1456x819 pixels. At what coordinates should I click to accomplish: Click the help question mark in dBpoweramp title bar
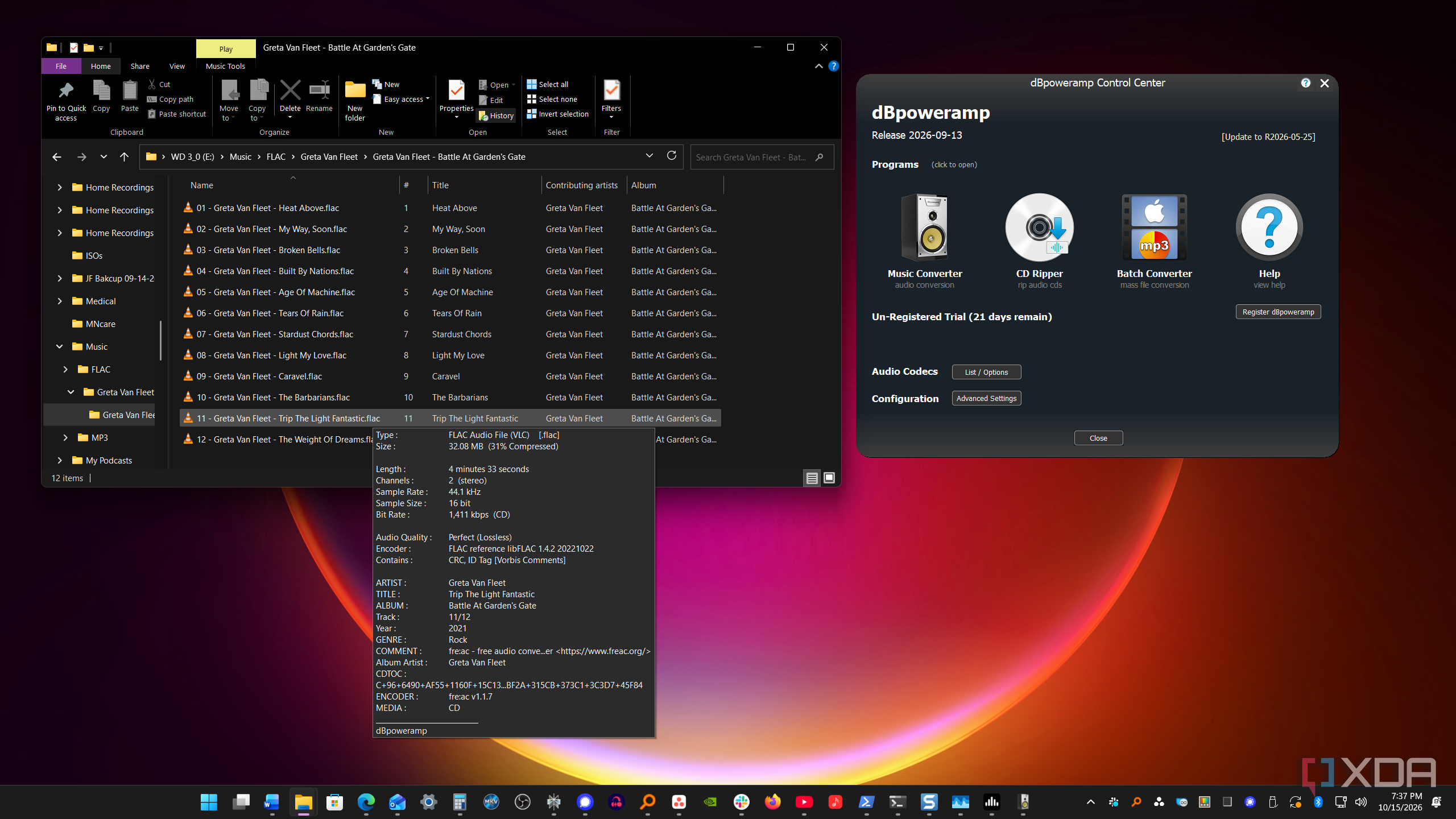tap(1306, 83)
